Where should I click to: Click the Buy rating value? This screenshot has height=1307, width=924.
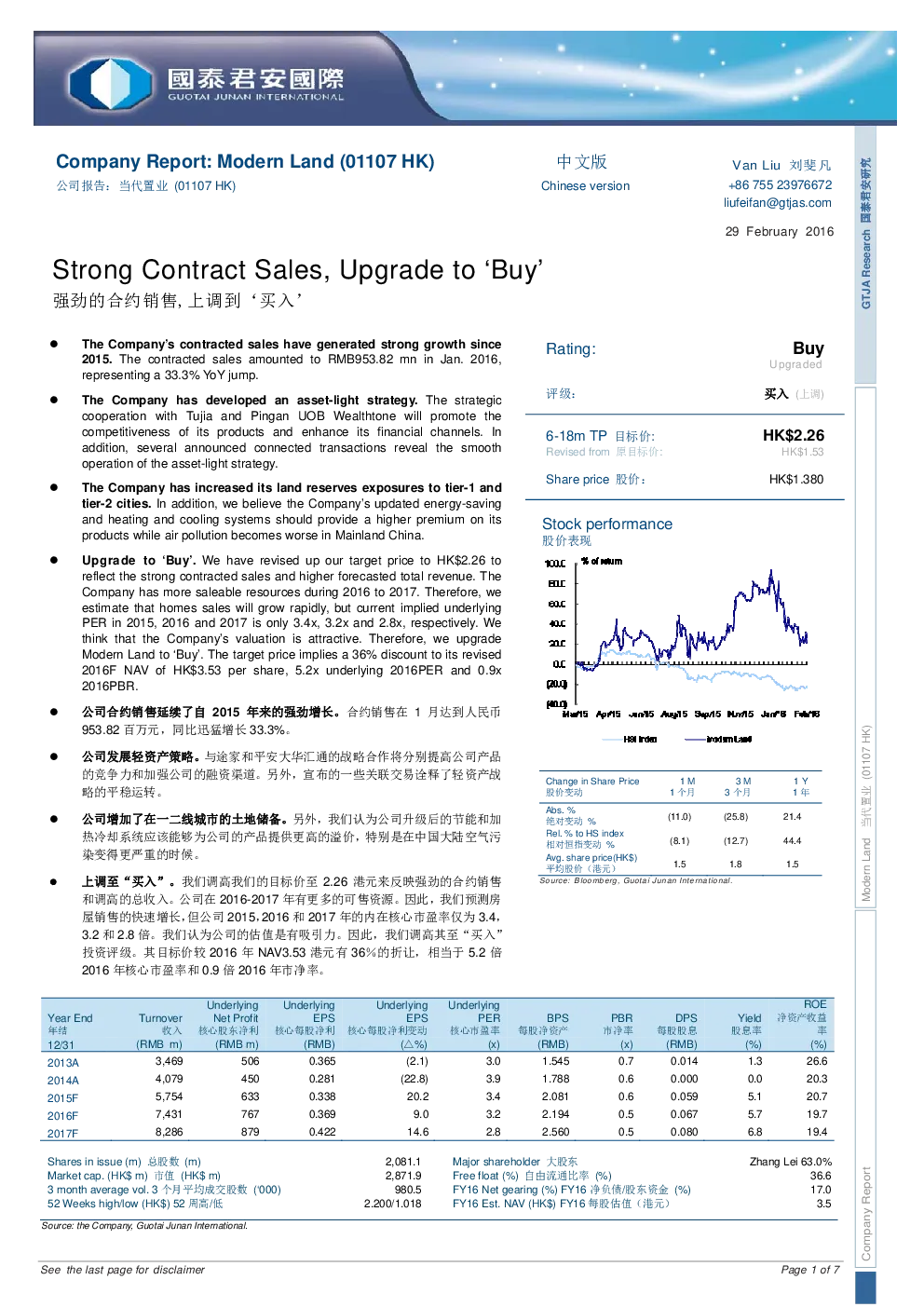point(808,348)
